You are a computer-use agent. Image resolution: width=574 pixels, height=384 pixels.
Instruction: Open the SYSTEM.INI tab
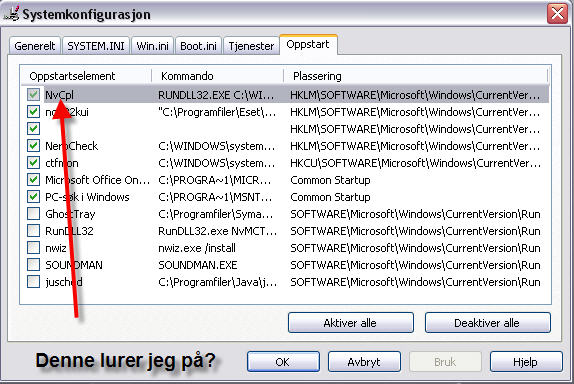96,46
